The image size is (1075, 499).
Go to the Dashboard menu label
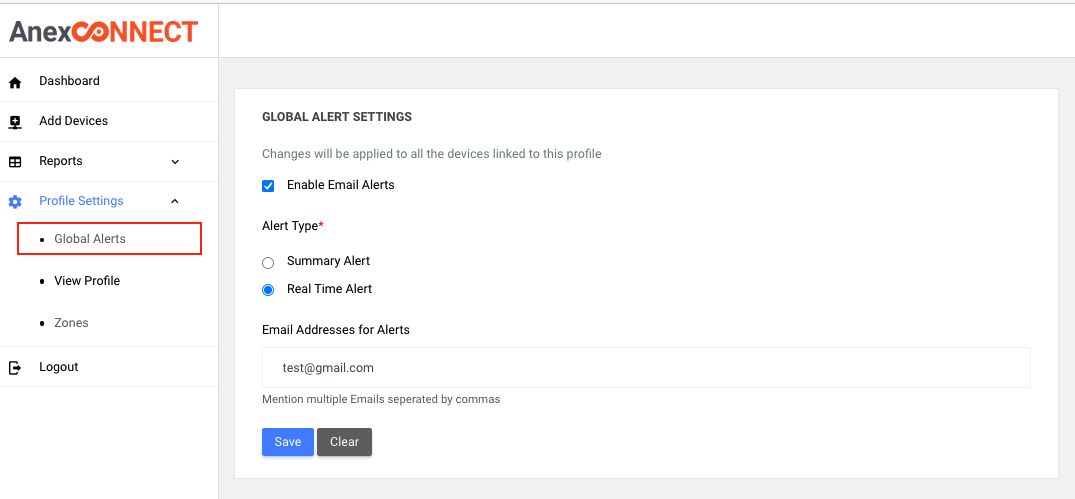tap(69, 81)
